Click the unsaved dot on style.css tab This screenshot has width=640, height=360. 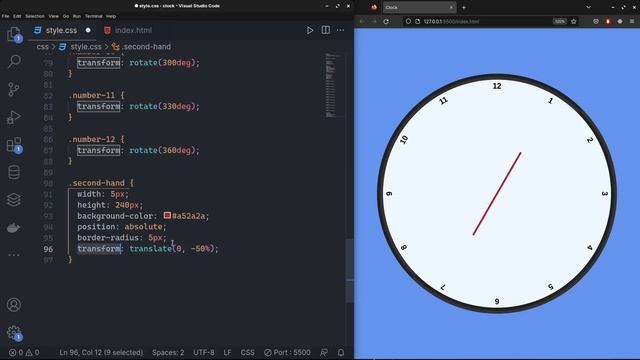[88, 30]
